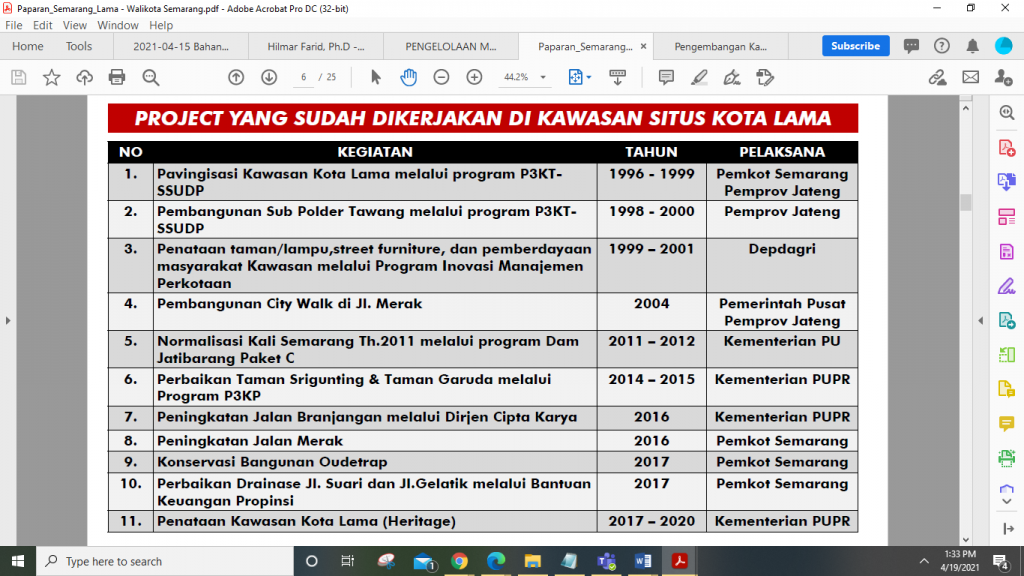
Task: Go to the next page arrow
Action: coord(269,77)
